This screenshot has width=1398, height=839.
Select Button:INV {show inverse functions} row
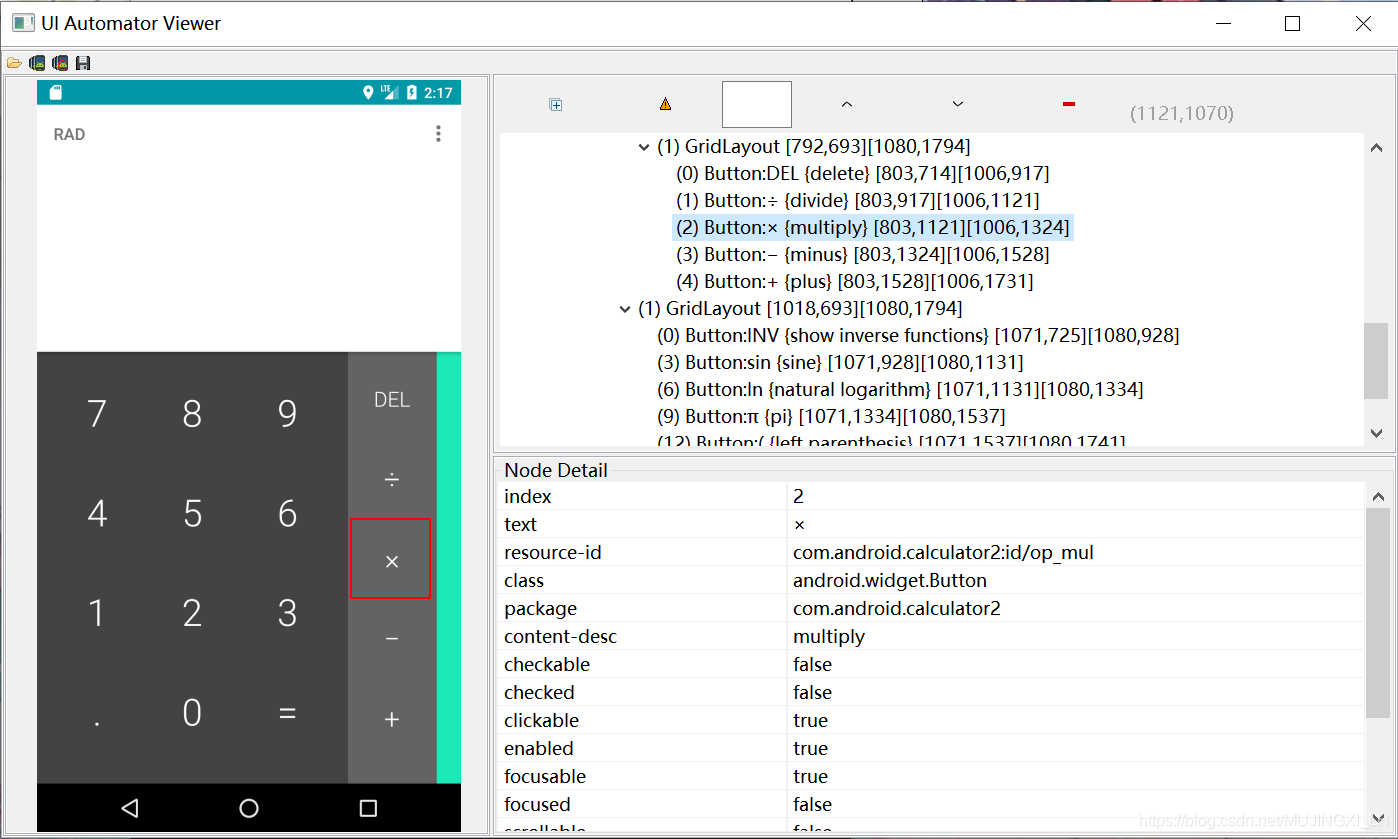(x=918, y=335)
